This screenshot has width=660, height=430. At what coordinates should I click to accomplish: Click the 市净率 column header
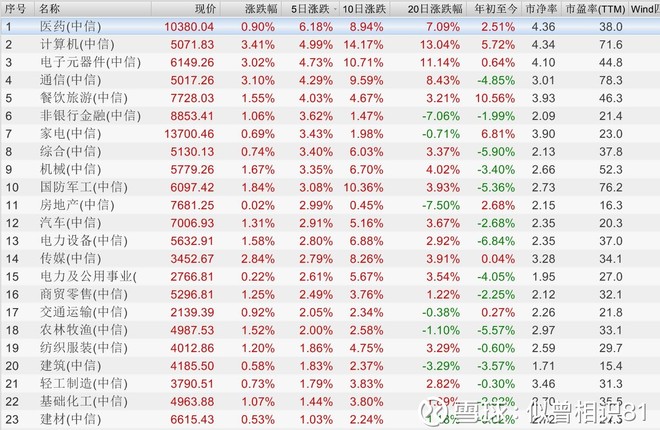click(x=541, y=8)
